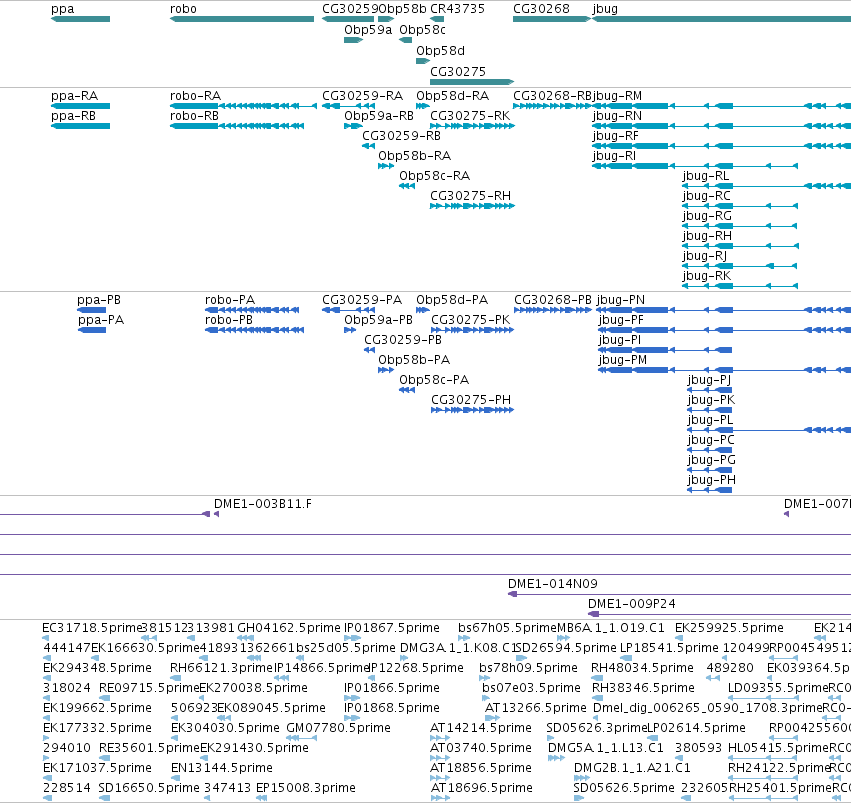Screen dimensions: 851x803
Task: Click the Obp58b-PA protein label
Action: [414, 360]
